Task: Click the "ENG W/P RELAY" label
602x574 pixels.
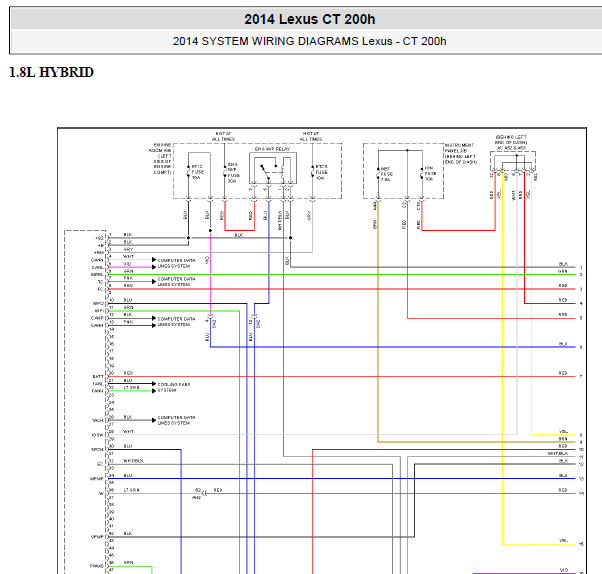Action: coord(273,149)
